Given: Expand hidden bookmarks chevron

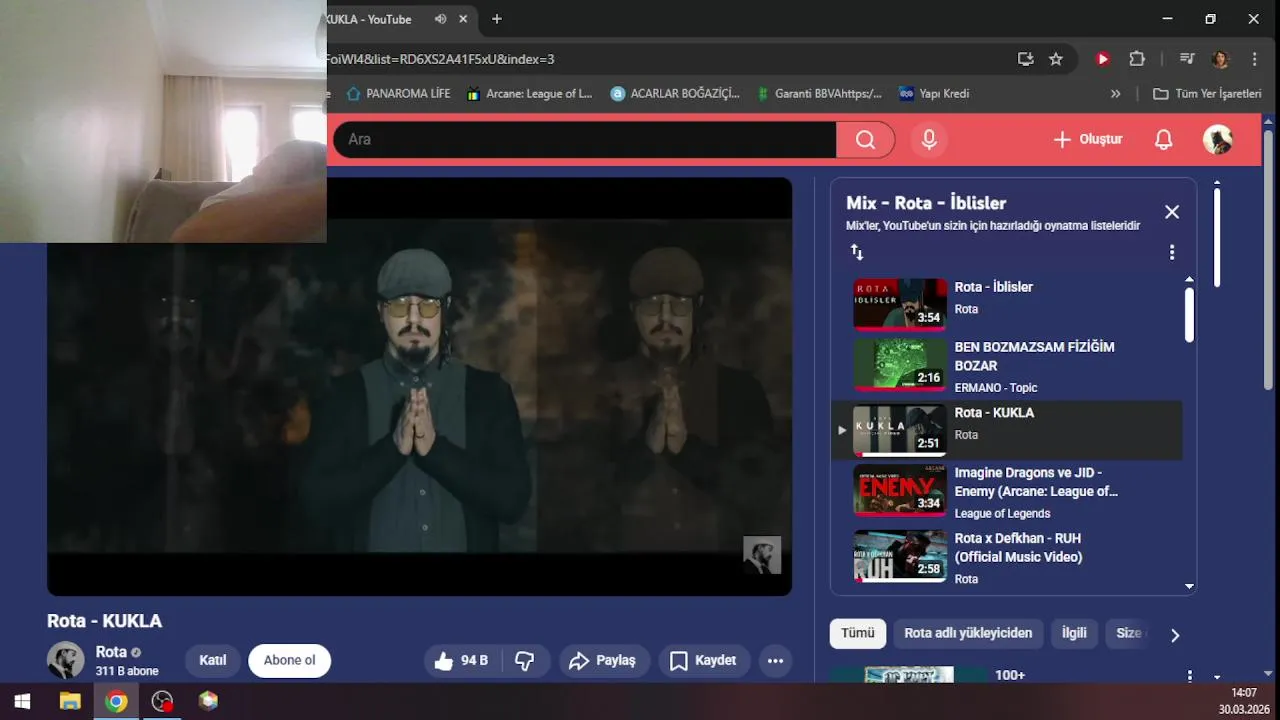Looking at the screenshot, I should coord(1116,93).
